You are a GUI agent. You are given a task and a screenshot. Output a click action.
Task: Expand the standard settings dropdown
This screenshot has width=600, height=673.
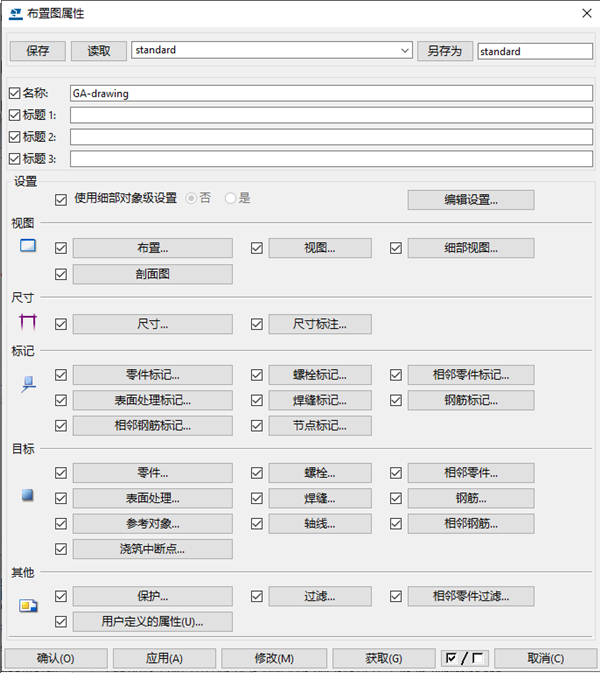click(x=404, y=50)
